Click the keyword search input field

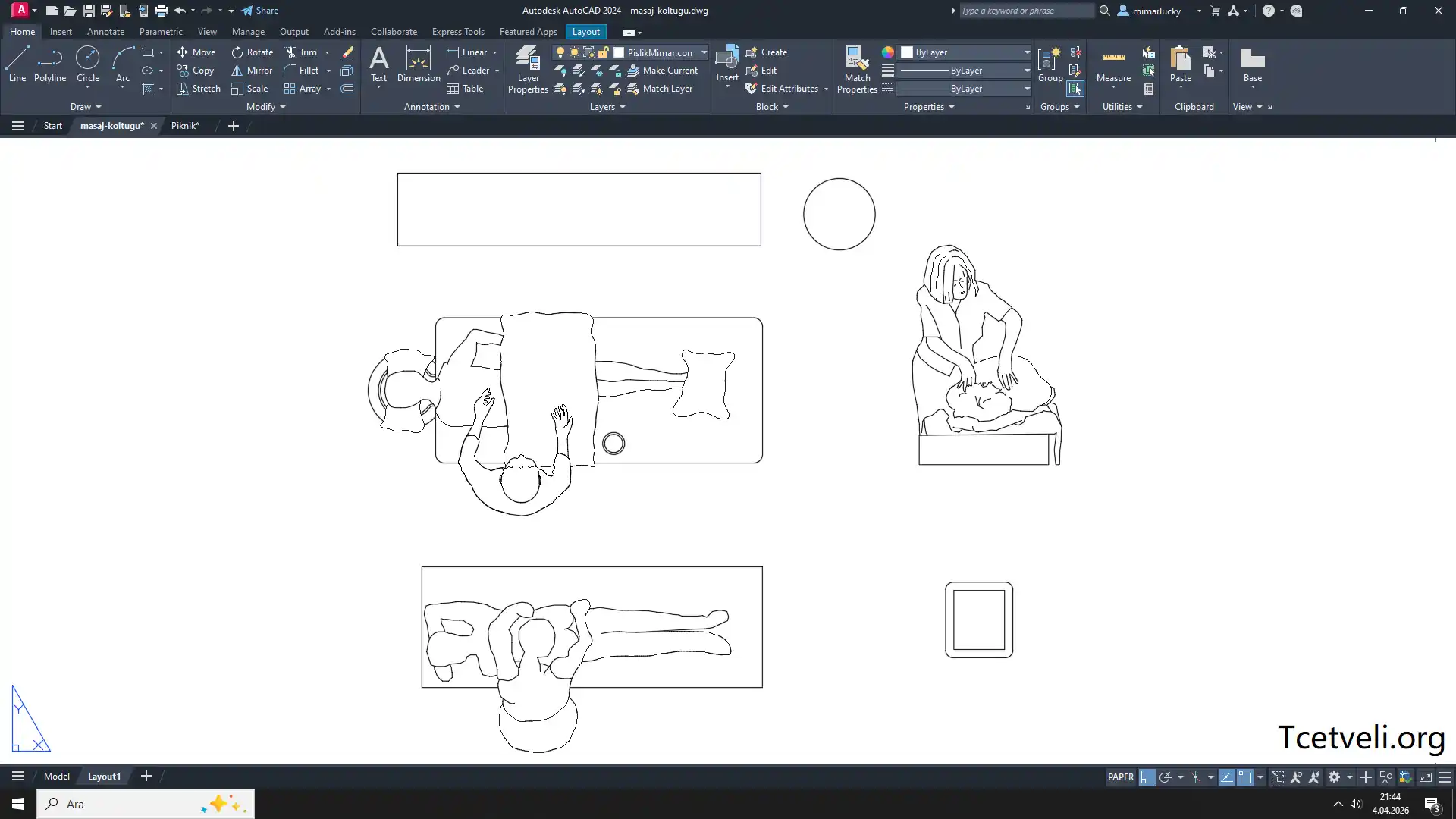click(1025, 11)
